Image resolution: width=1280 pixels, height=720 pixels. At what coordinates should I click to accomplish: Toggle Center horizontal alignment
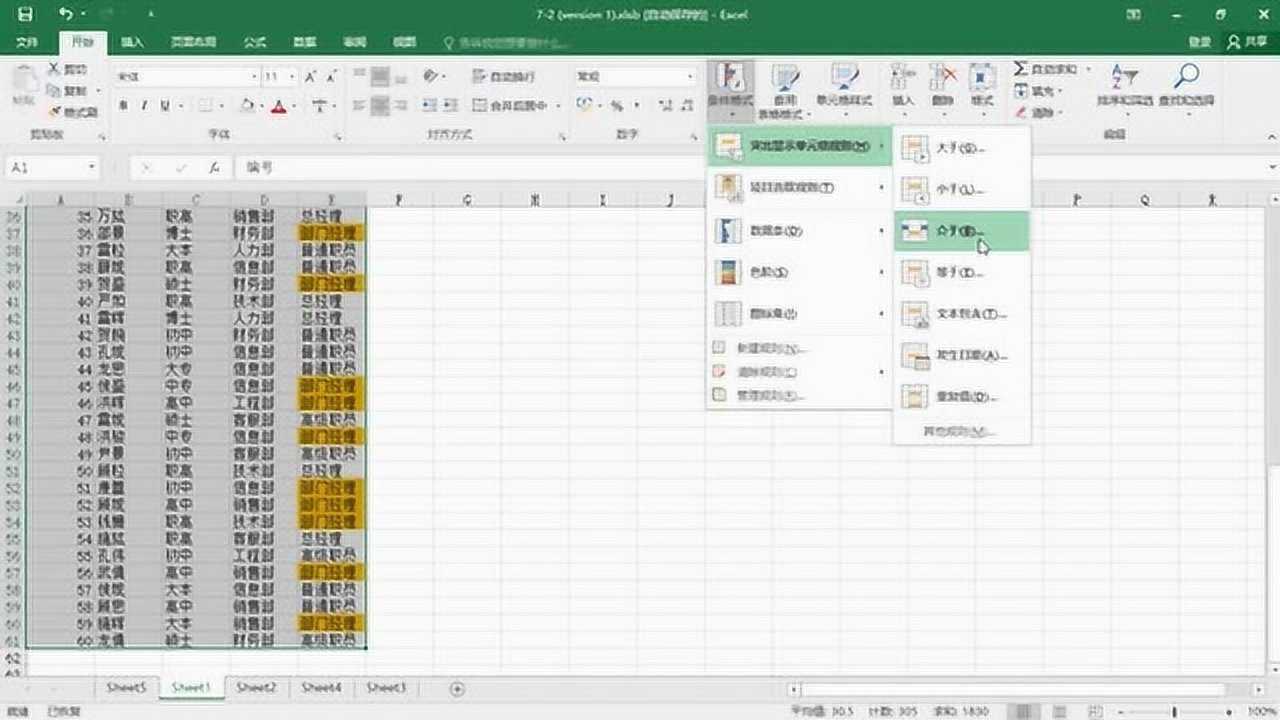(x=380, y=105)
